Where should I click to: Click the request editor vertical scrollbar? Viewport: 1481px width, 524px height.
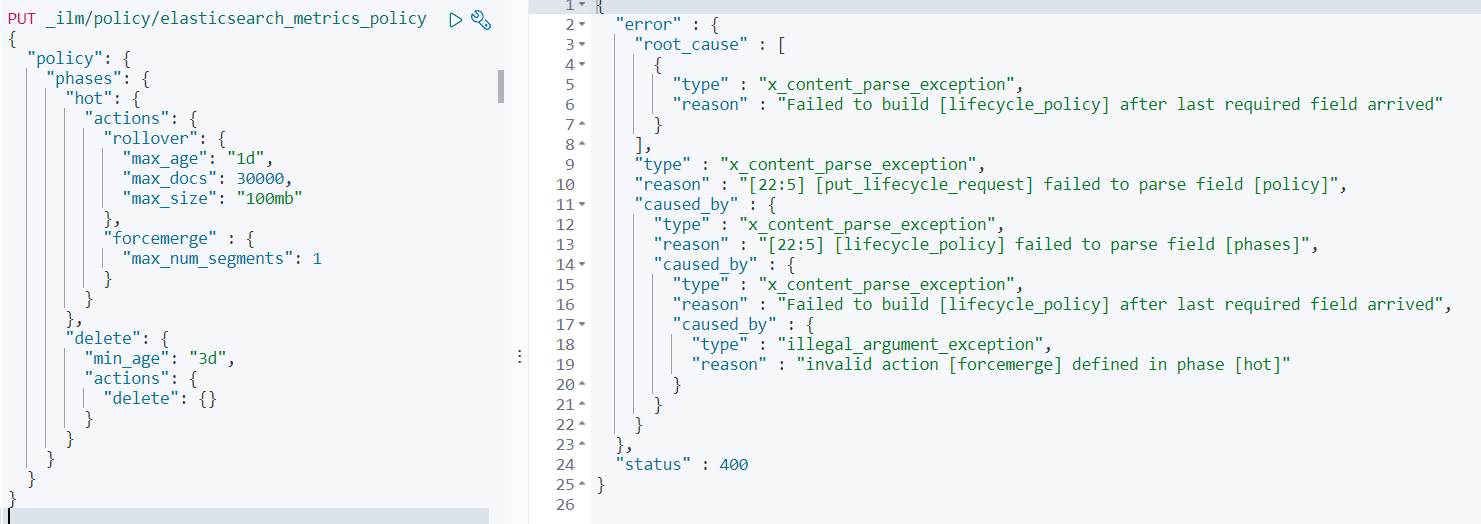click(500, 87)
